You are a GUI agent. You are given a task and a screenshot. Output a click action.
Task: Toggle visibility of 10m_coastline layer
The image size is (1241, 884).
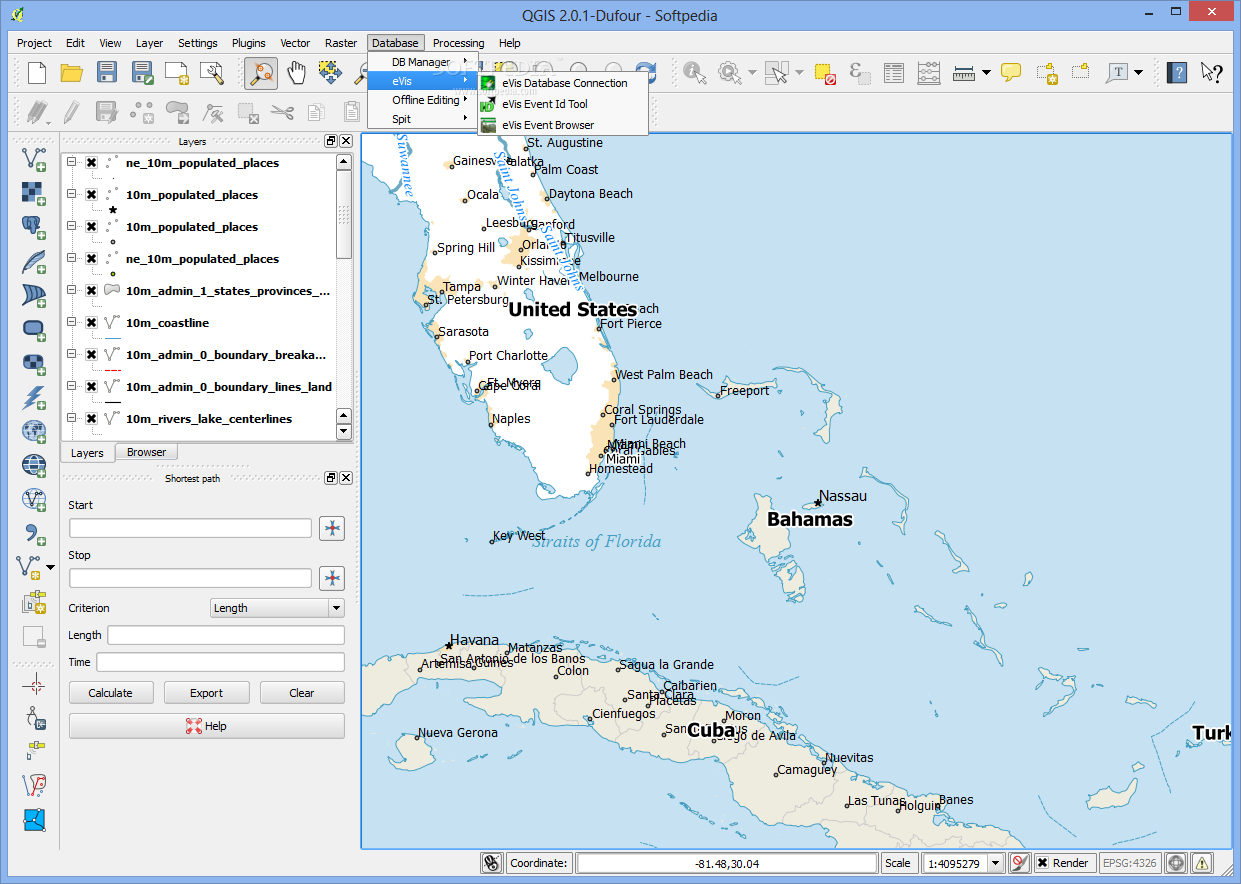pos(91,323)
